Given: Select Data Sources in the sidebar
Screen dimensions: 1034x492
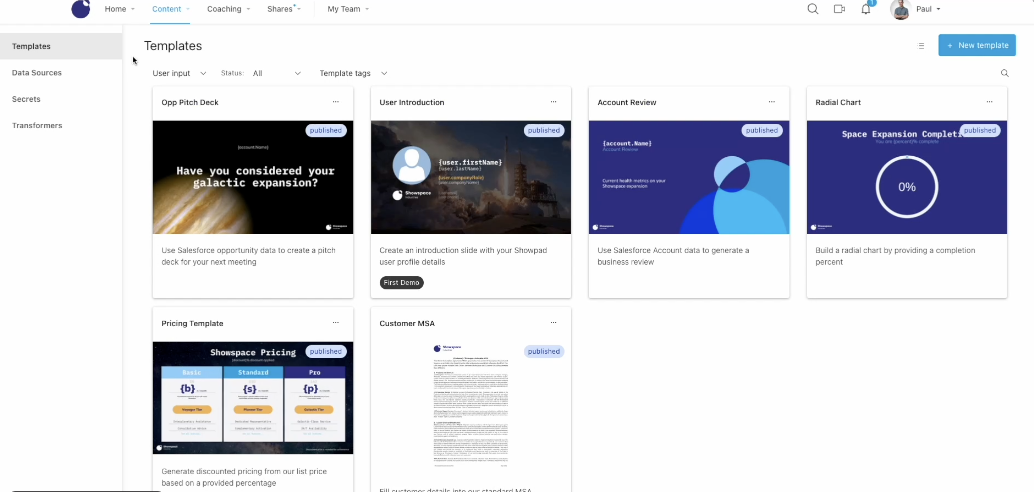Looking at the screenshot, I should 37,73.
